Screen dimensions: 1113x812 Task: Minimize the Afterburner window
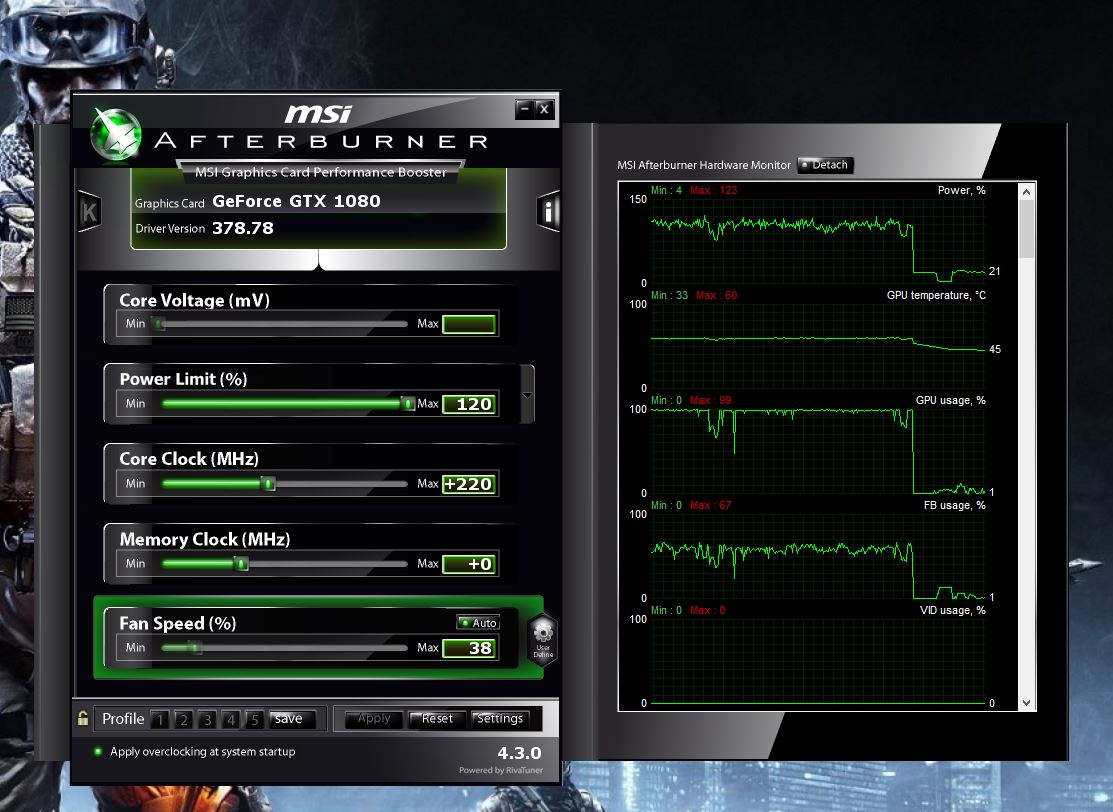(525, 109)
